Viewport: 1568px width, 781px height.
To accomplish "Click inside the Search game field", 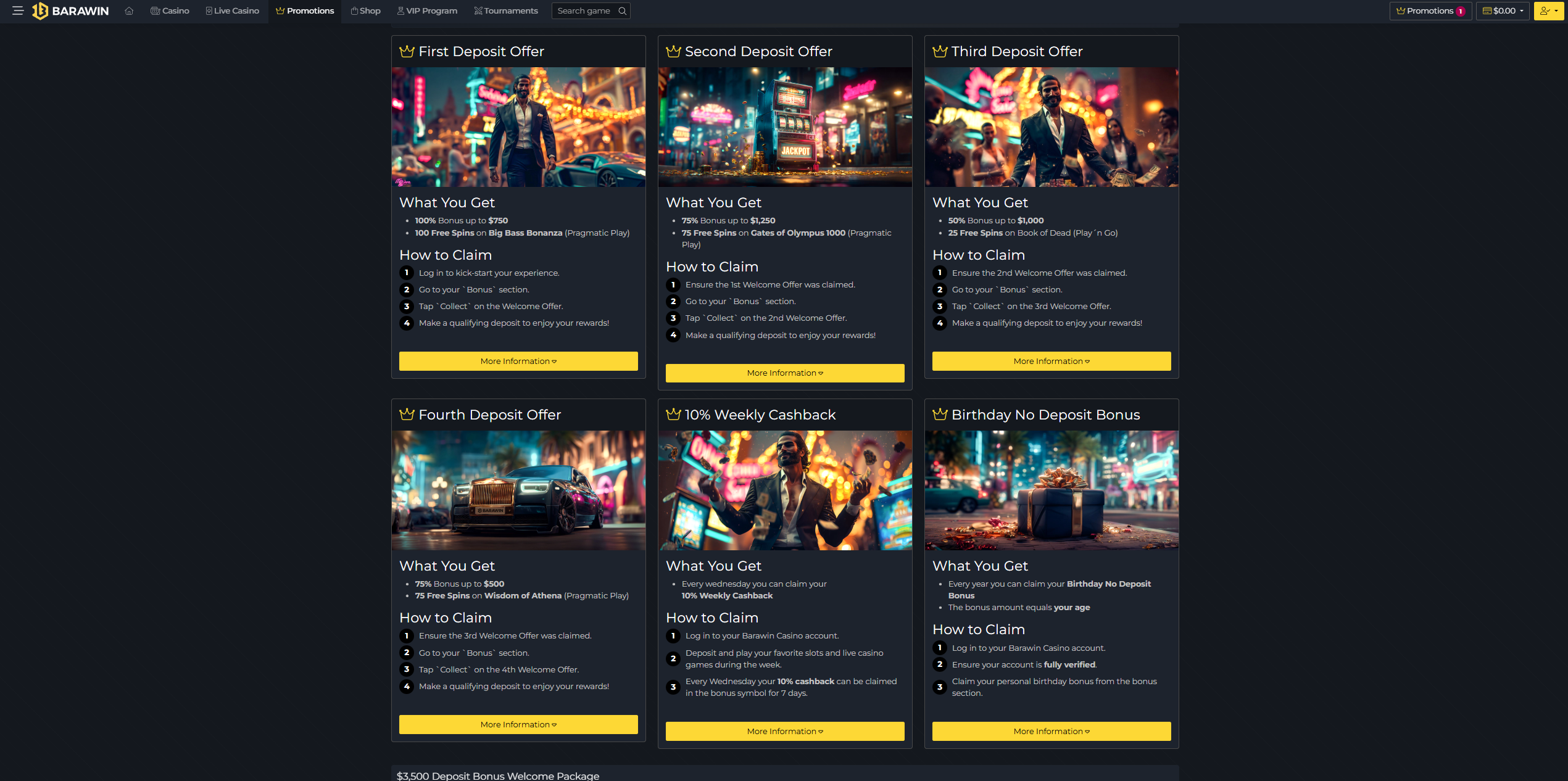I will [583, 10].
